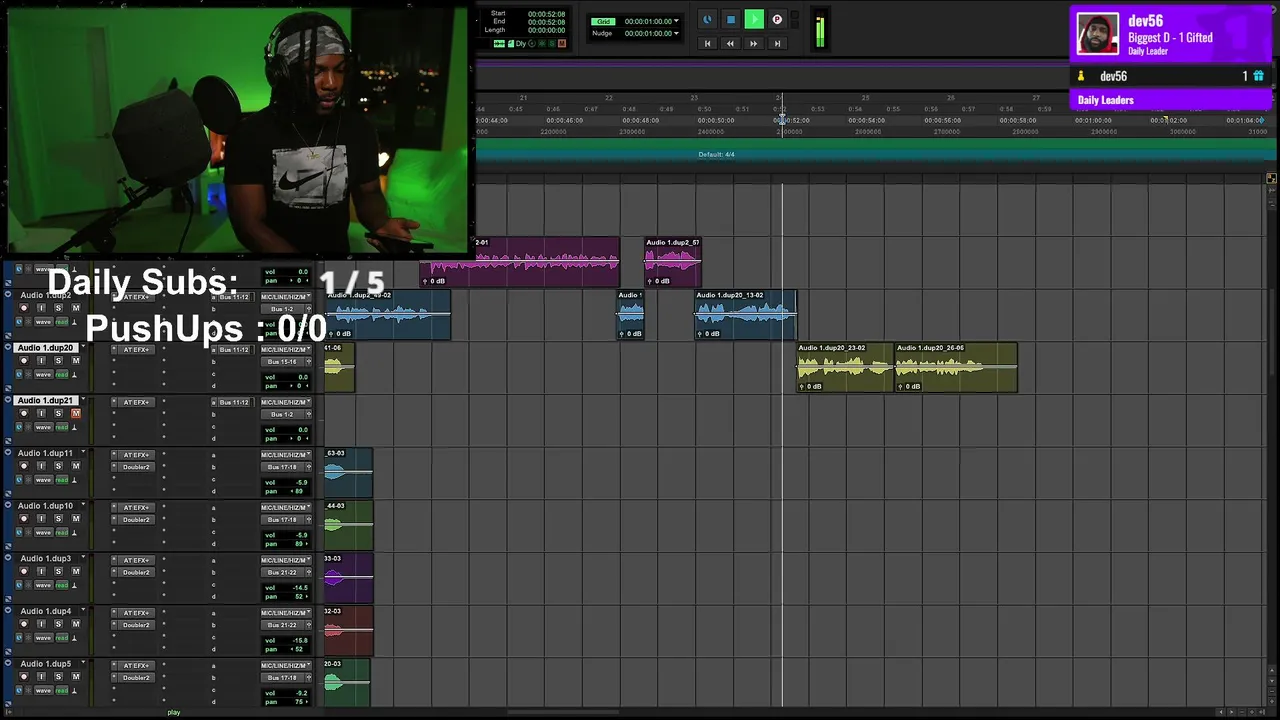Open the wave view selector on Audio 1.dup20
Image resolution: width=1280 pixels, height=720 pixels.
43,374
